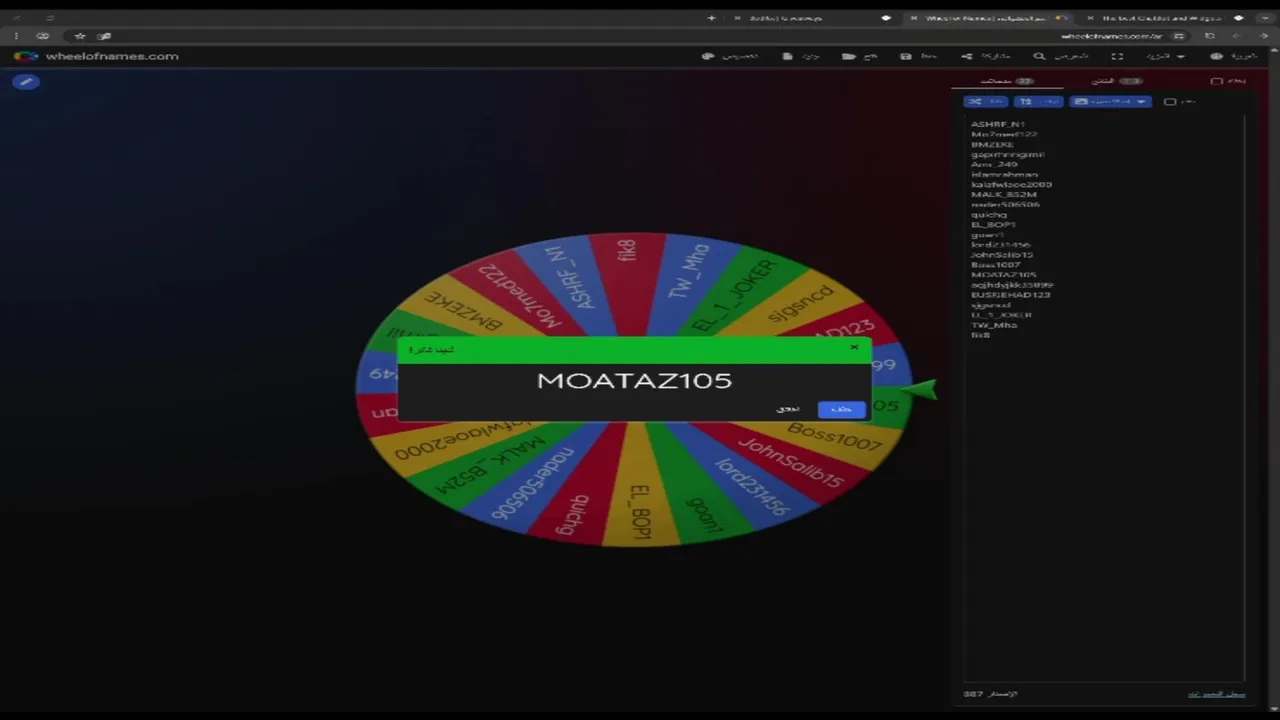Click entry EL_BOP1 in entries list
This screenshot has height=720, width=1280.
993,224
